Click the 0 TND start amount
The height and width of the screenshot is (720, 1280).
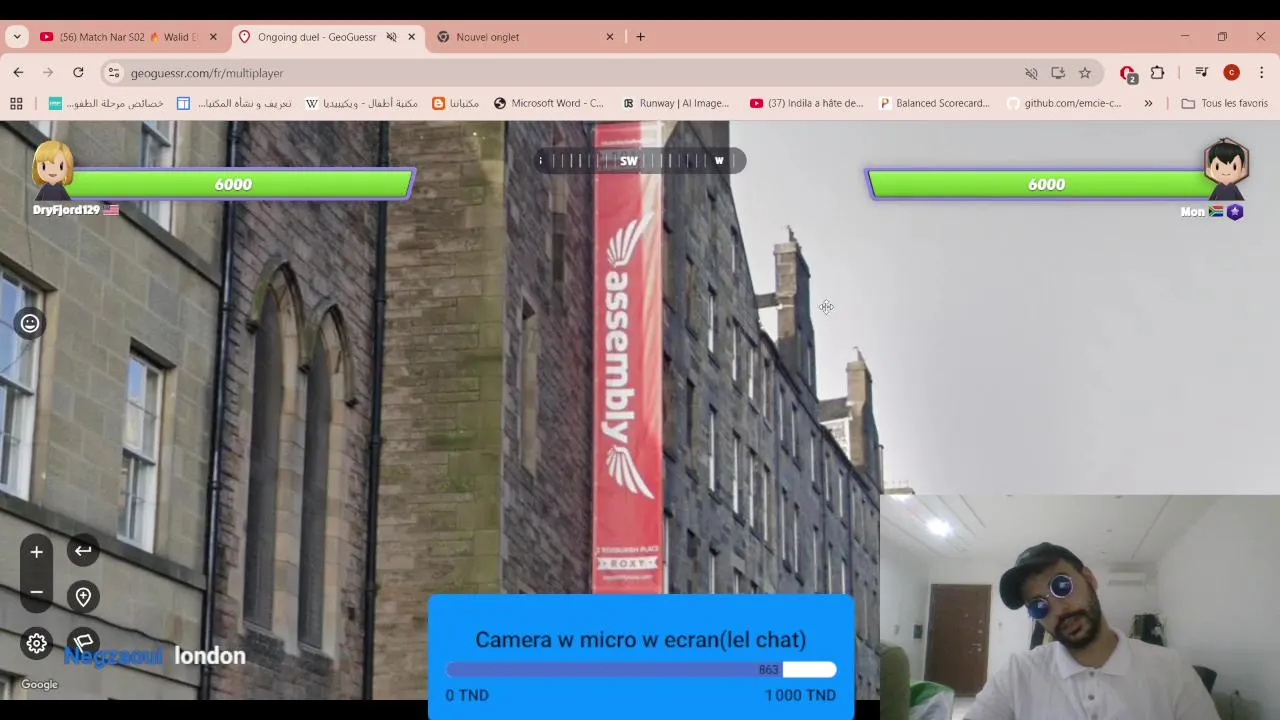pyautogui.click(x=467, y=695)
